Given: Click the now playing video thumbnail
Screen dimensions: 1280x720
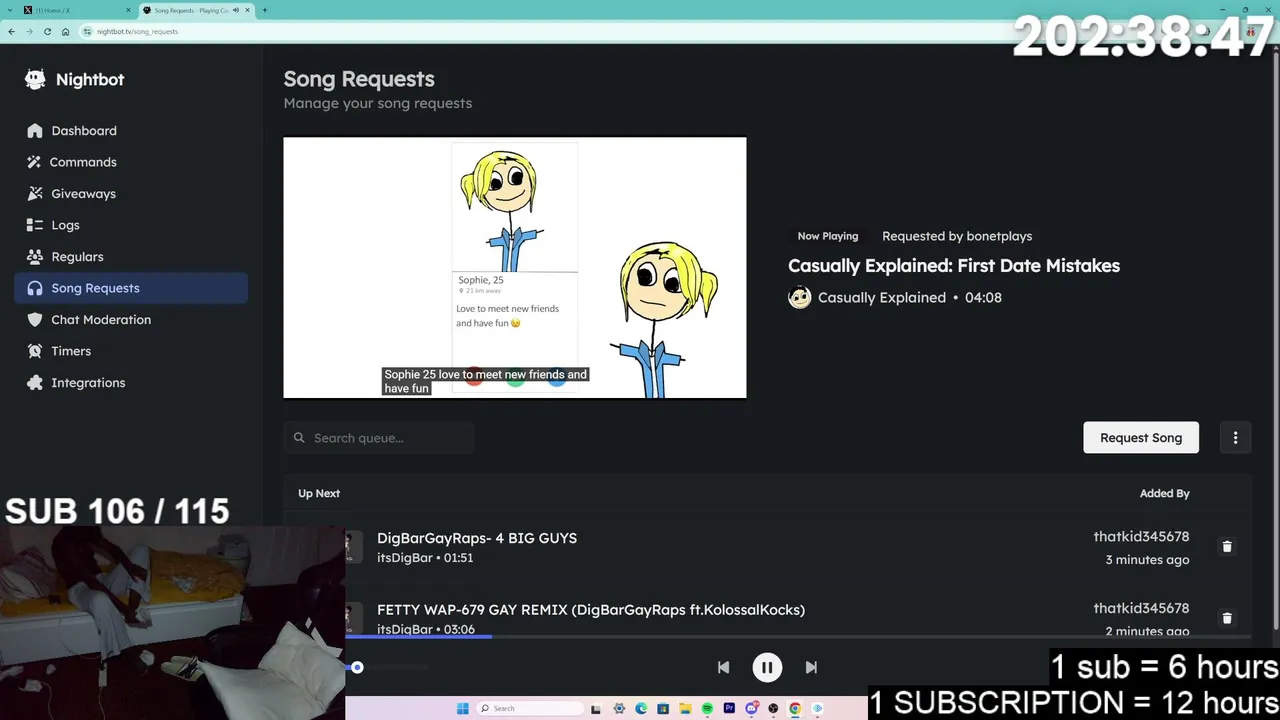Looking at the screenshot, I should (x=515, y=267).
